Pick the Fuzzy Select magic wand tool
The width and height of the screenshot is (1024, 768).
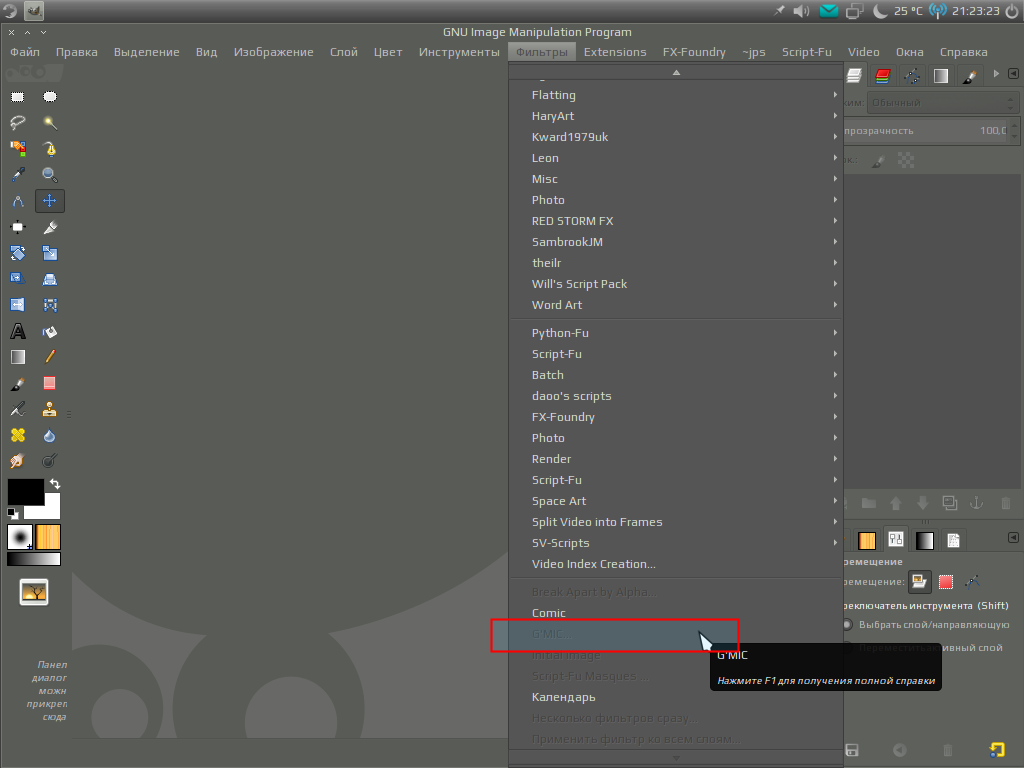pos(50,123)
